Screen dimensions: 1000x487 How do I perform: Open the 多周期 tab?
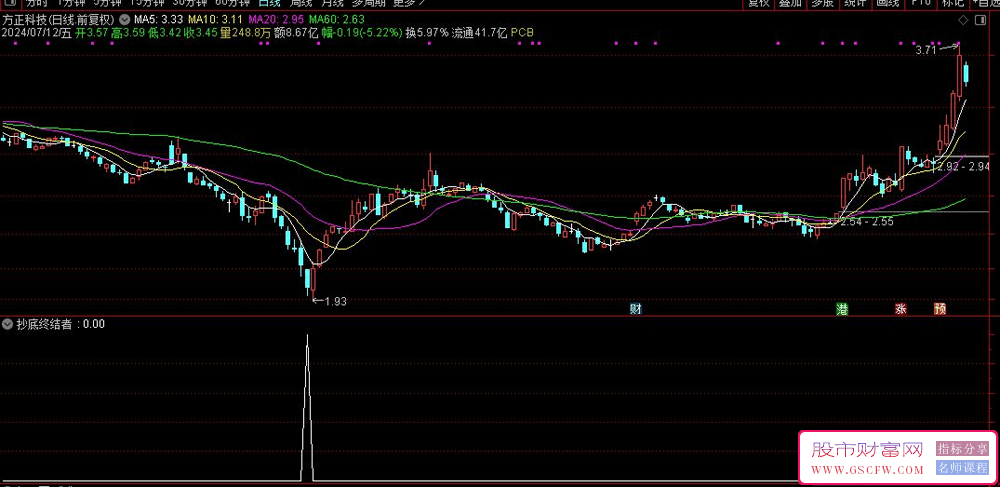coord(369,3)
